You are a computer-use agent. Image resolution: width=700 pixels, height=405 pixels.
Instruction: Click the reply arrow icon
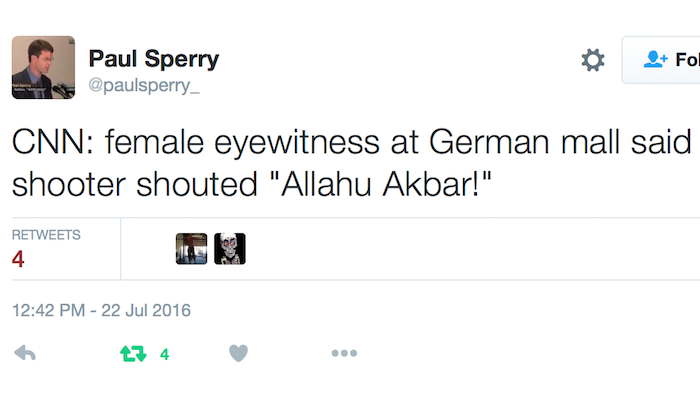point(25,353)
